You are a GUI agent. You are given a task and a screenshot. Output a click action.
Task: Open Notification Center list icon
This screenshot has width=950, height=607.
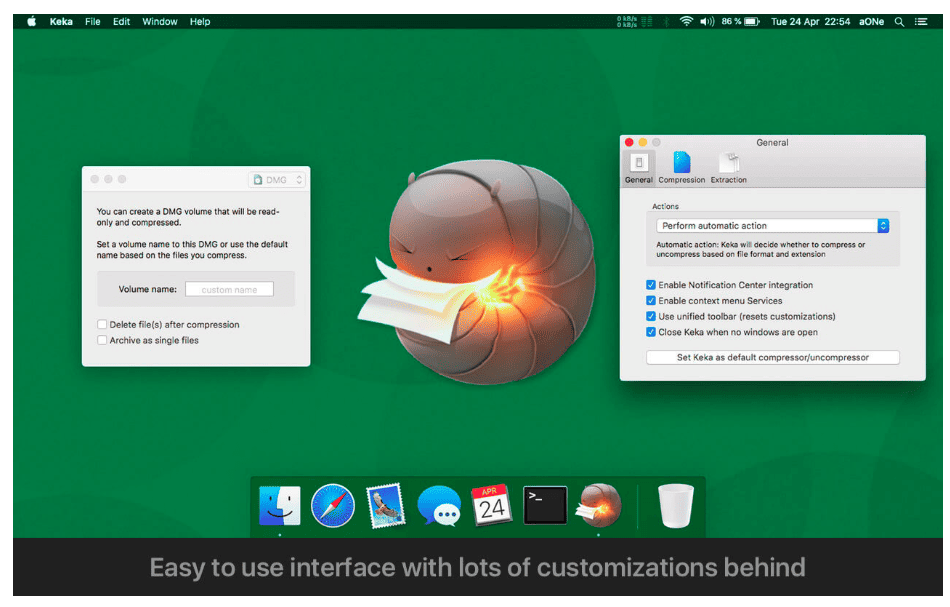922,22
